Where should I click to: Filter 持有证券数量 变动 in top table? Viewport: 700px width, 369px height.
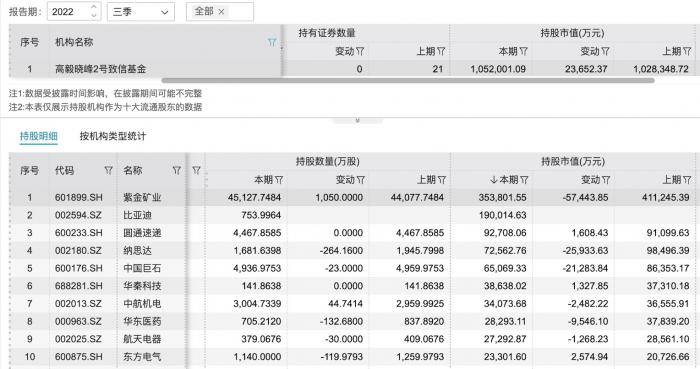360,51
